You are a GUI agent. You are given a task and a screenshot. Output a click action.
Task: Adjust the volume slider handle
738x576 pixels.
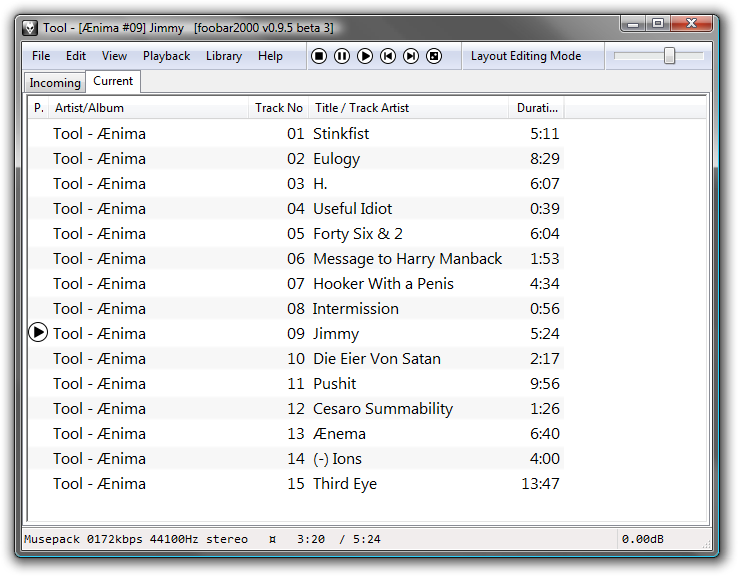coord(669,56)
